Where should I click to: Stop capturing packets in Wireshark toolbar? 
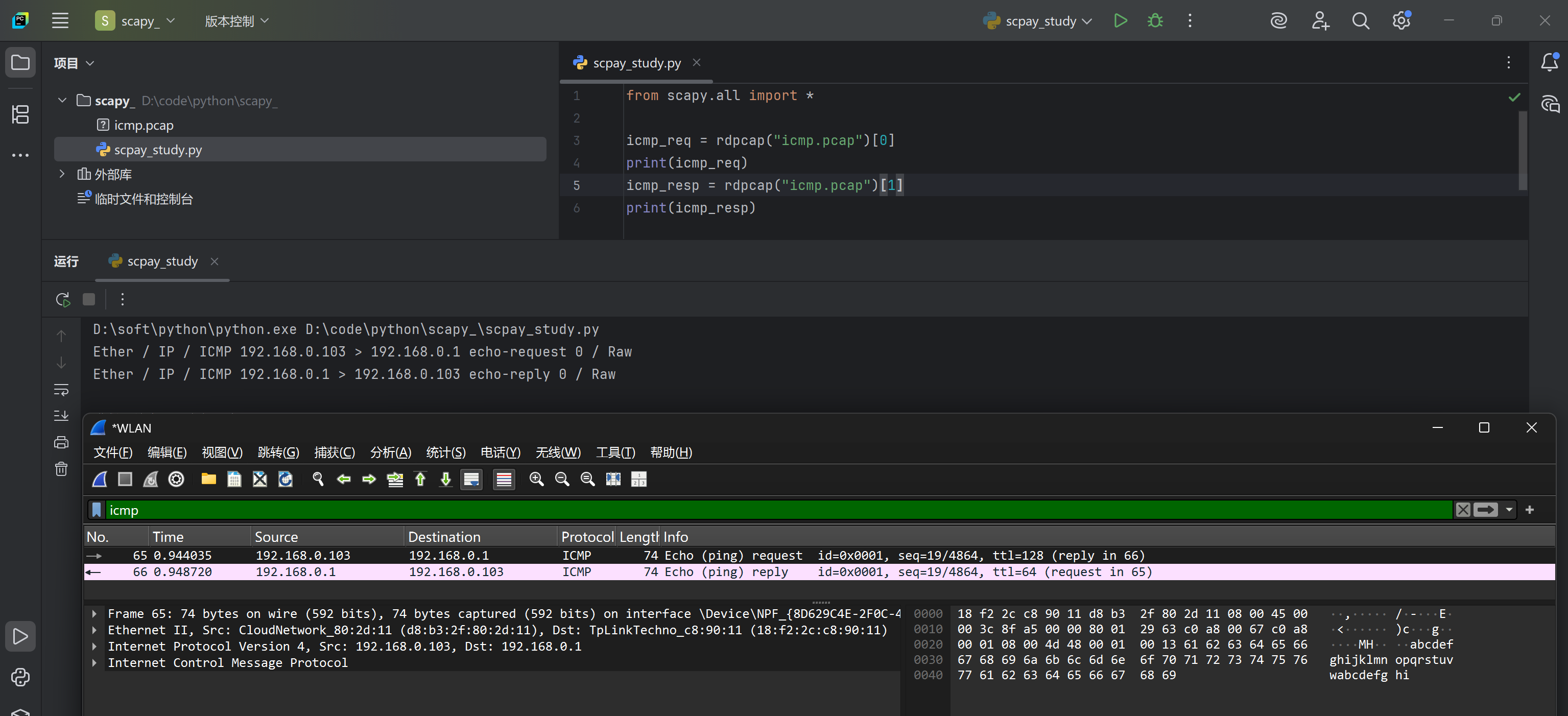click(x=126, y=479)
